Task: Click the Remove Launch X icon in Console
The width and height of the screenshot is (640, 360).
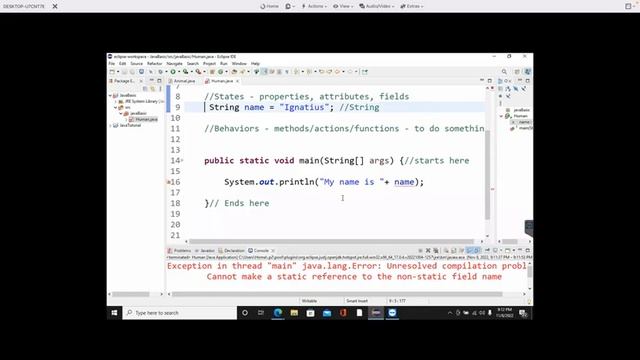Action: (428, 251)
